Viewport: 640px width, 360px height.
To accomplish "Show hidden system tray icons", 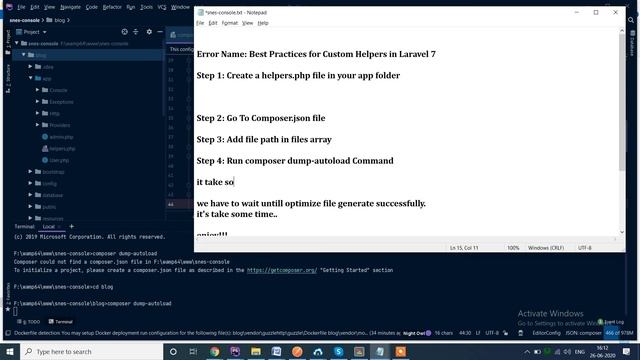I will pos(527,351).
